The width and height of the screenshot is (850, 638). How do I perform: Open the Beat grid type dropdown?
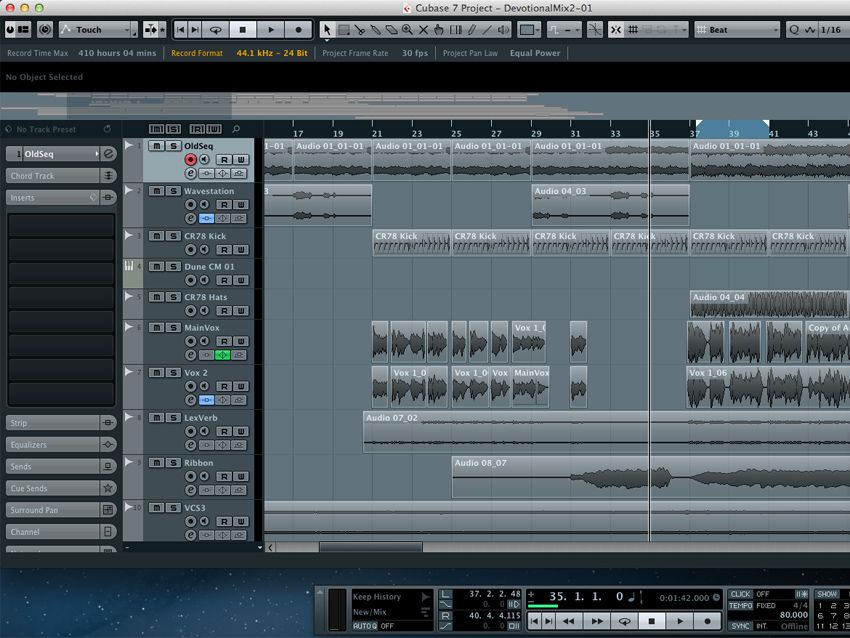tap(737, 29)
